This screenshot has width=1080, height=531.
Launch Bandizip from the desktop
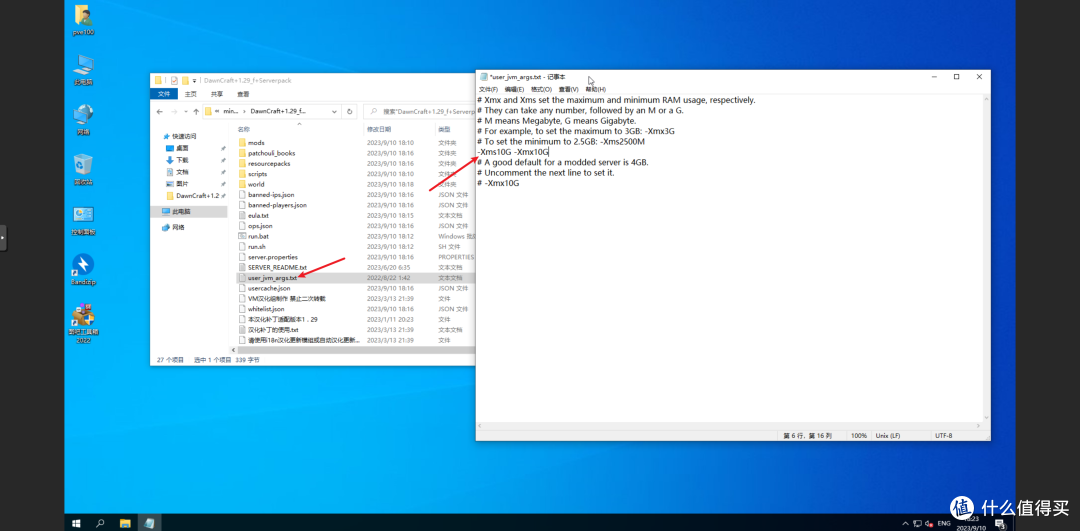pos(83,270)
